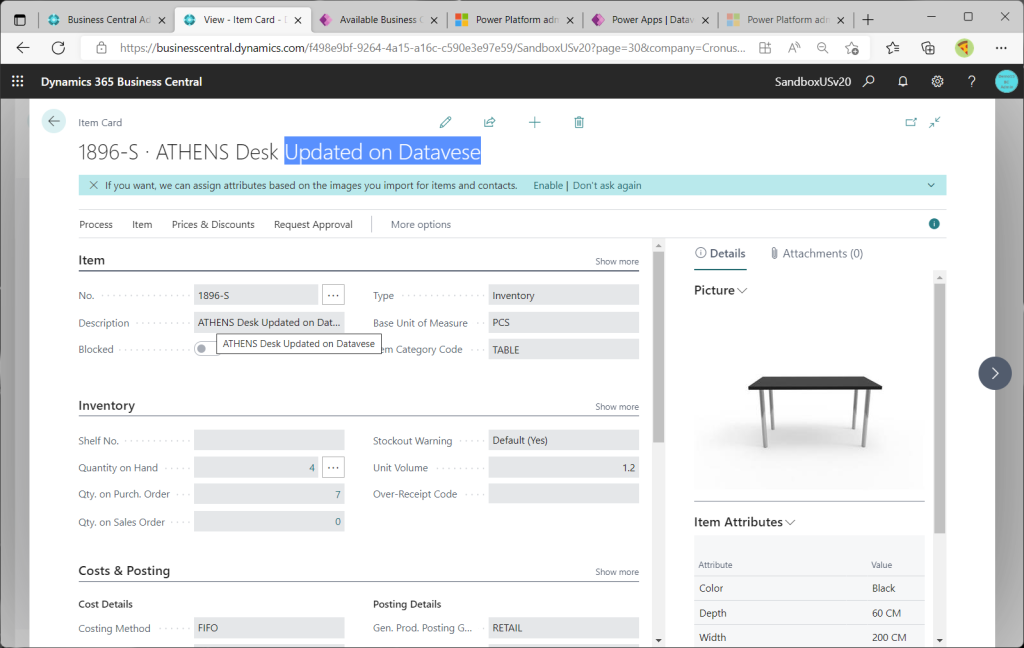This screenshot has height=648, width=1024.
Task: Close the View - Item Card browser tab
Action: pos(298,20)
